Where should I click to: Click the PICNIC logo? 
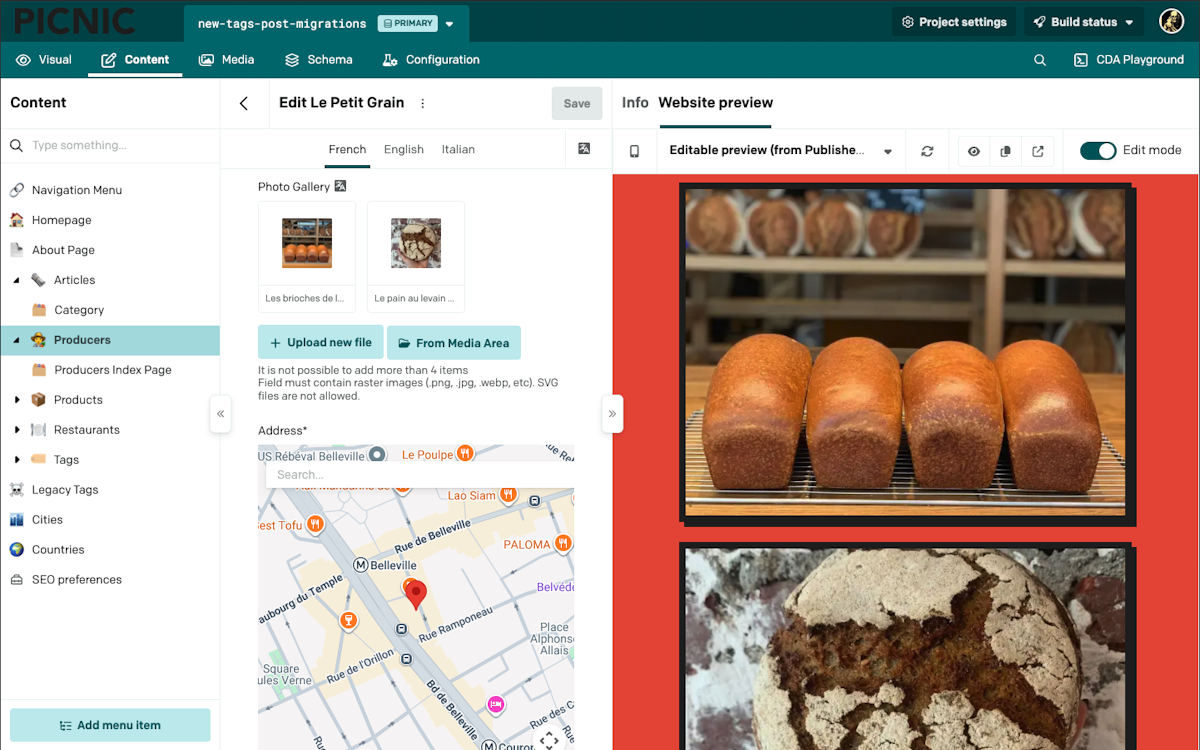pos(74,21)
